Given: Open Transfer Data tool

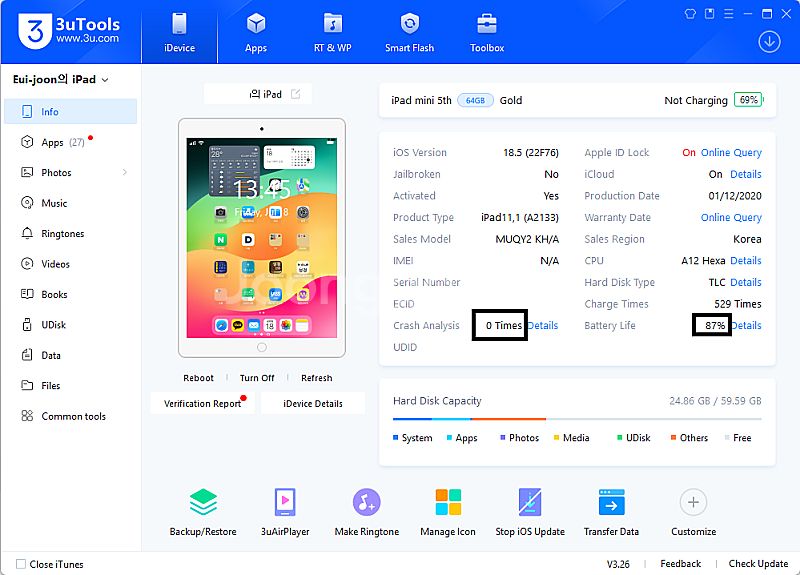Looking at the screenshot, I should 611,512.
